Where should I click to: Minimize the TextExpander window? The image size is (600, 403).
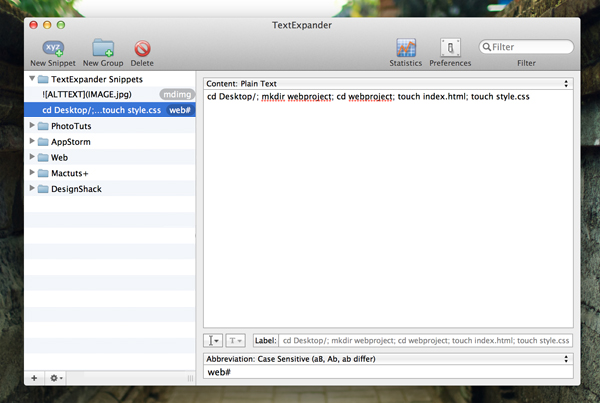click(x=47, y=25)
